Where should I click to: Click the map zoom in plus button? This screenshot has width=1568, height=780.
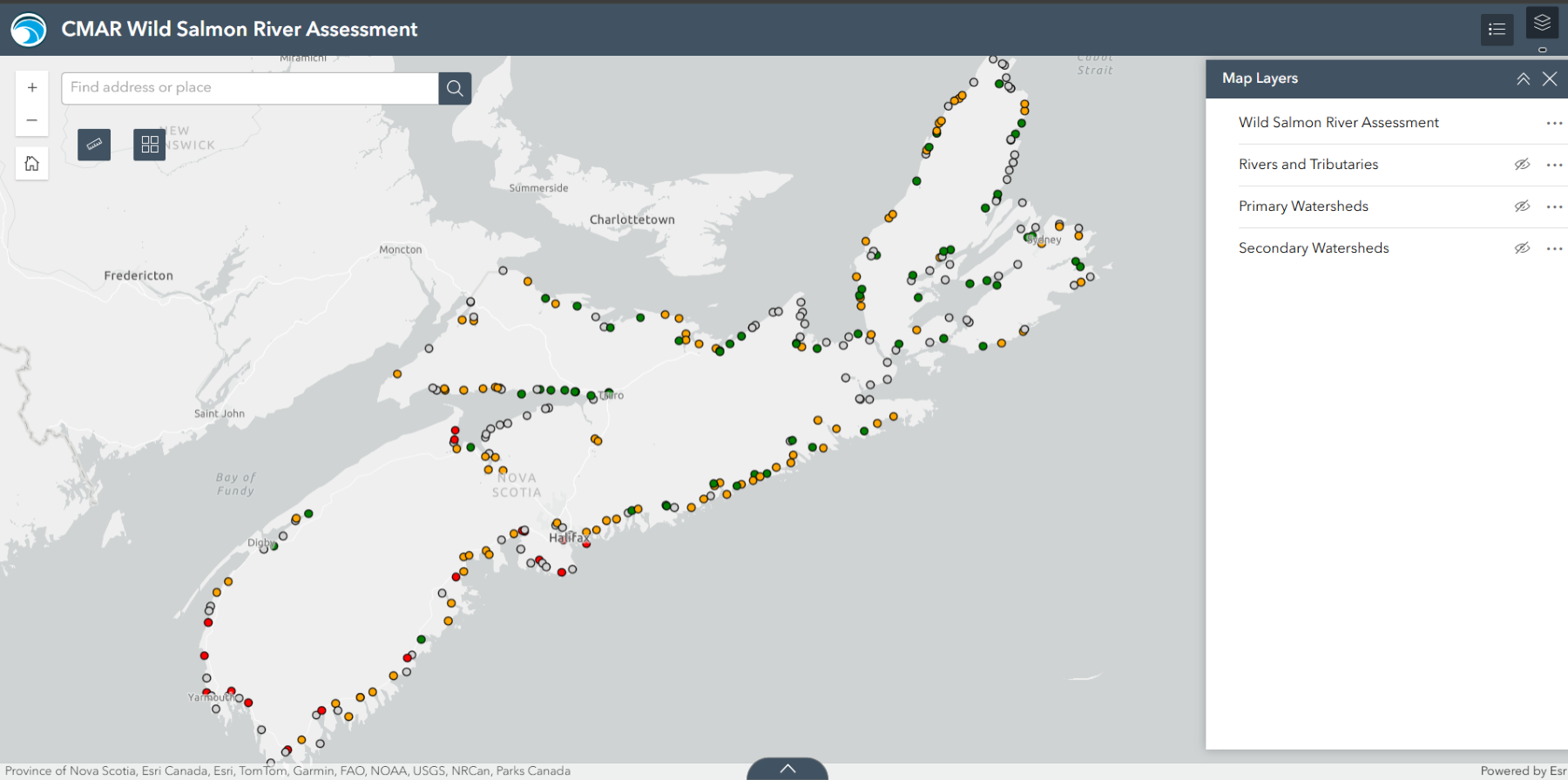coord(32,88)
